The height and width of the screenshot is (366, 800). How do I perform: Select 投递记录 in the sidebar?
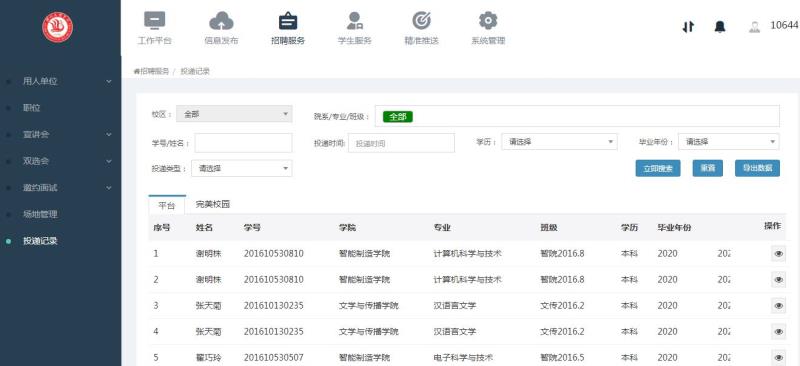pos(40,241)
